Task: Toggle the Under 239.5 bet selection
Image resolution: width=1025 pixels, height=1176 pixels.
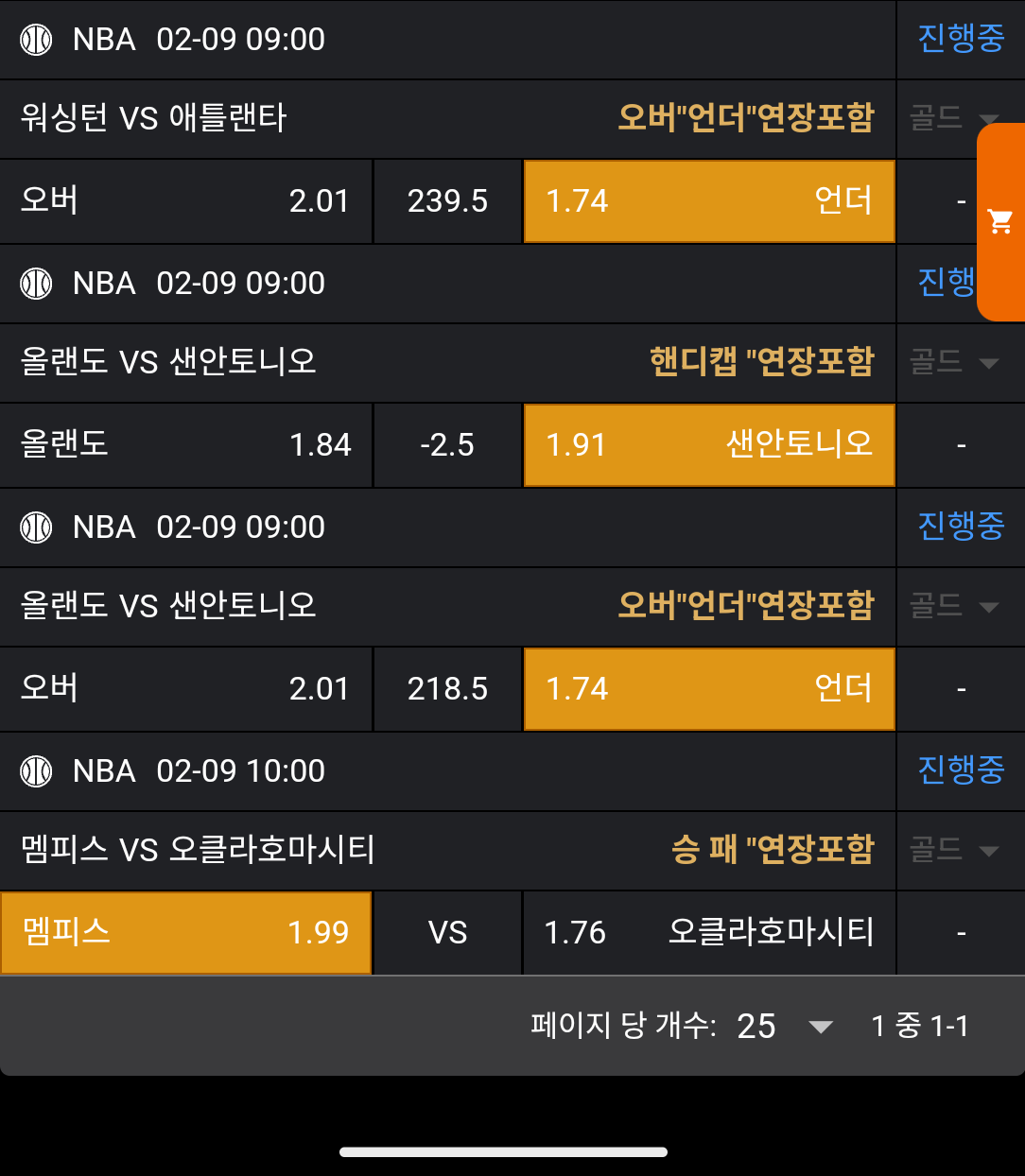Action: point(708,201)
